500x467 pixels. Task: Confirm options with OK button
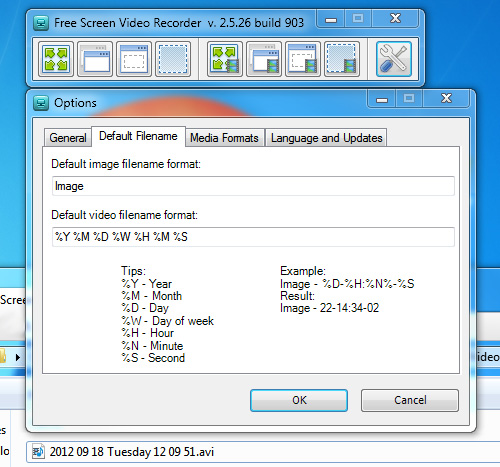(299, 400)
